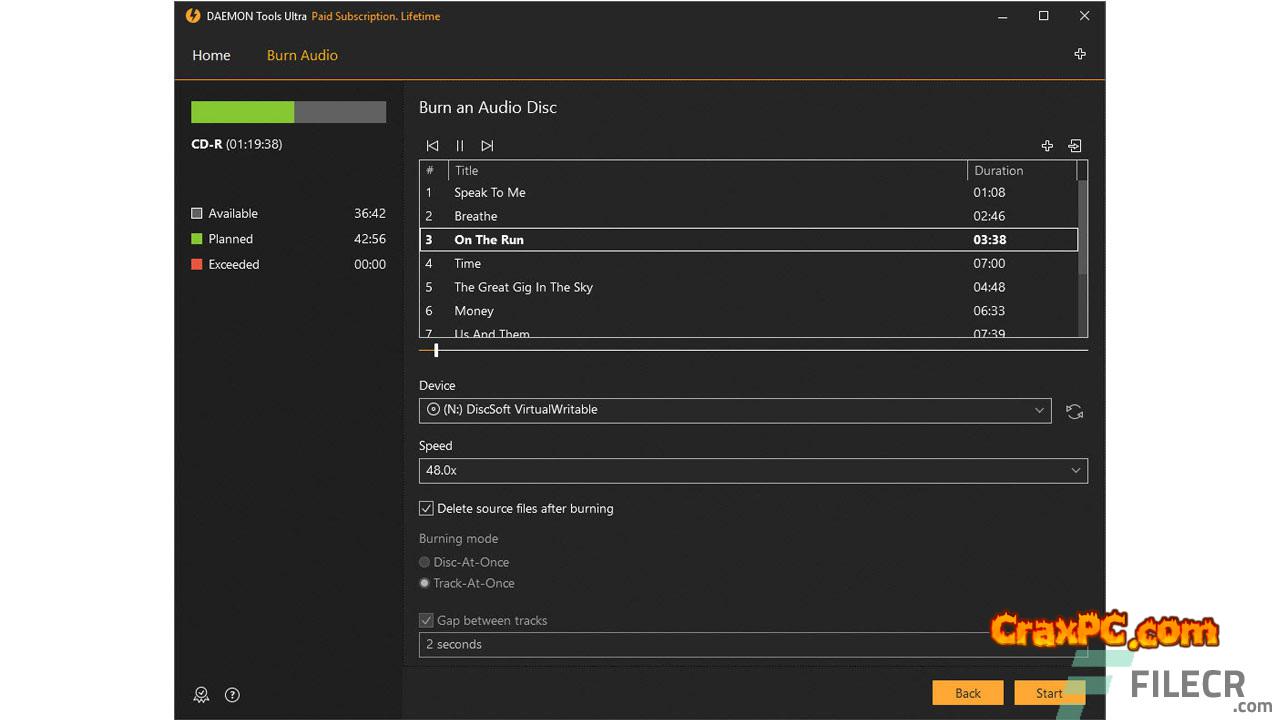Viewport: 1280px width, 720px height.
Task: Select Disc-At-Once burning mode
Action: (425, 562)
